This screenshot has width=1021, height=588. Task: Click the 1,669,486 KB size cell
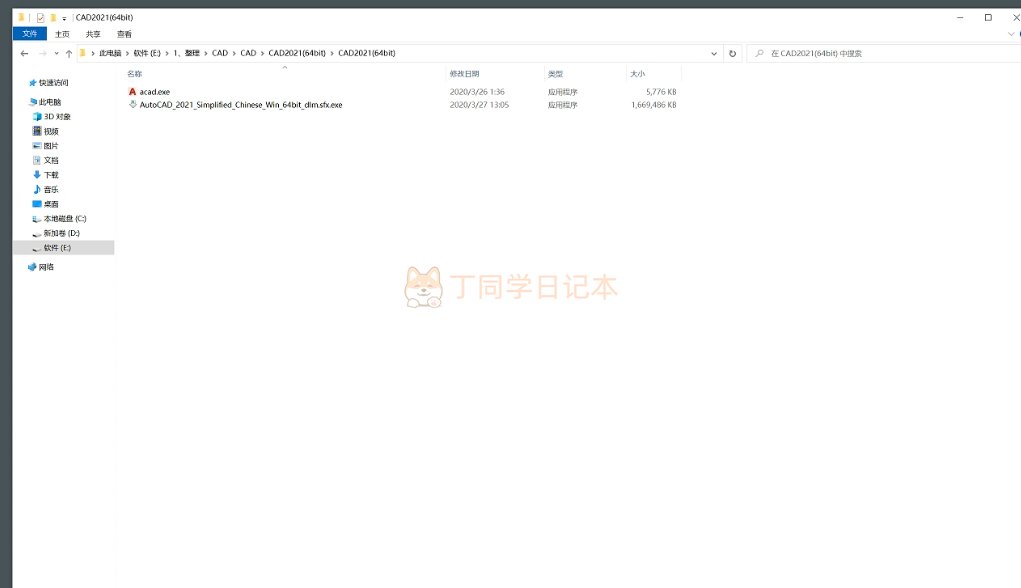tap(654, 105)
